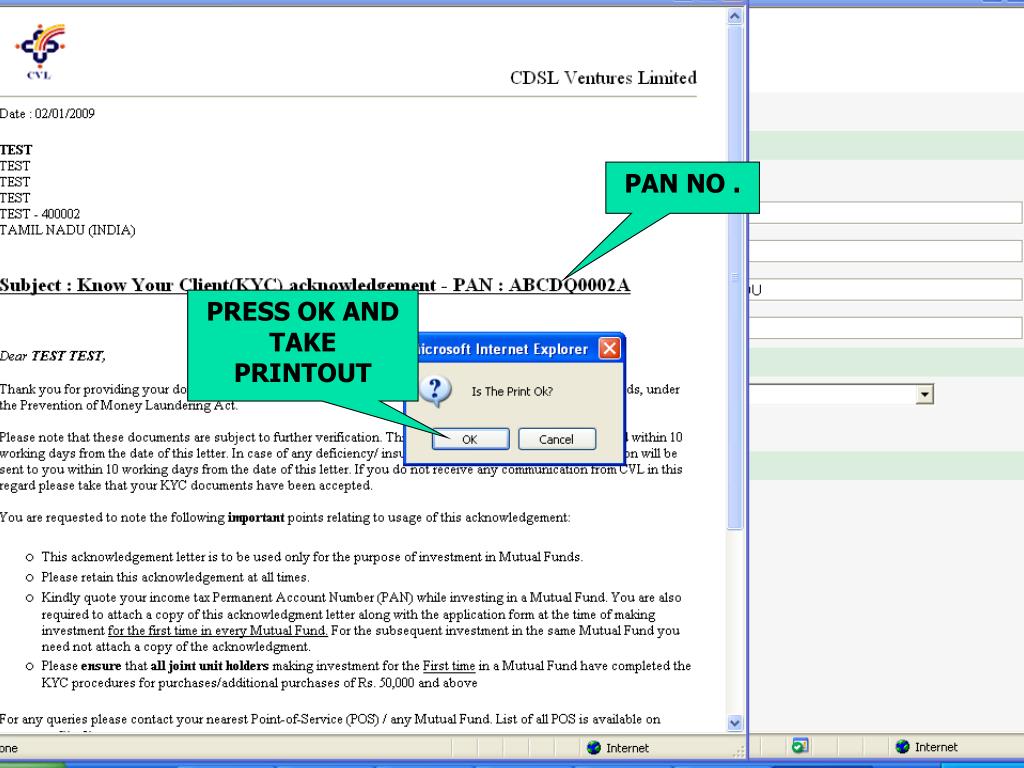The width and height of the screenshot is (1024, 768).
Task: Click Cancel in the 'Is The Print Ok?' dialog
Action: 556,439
